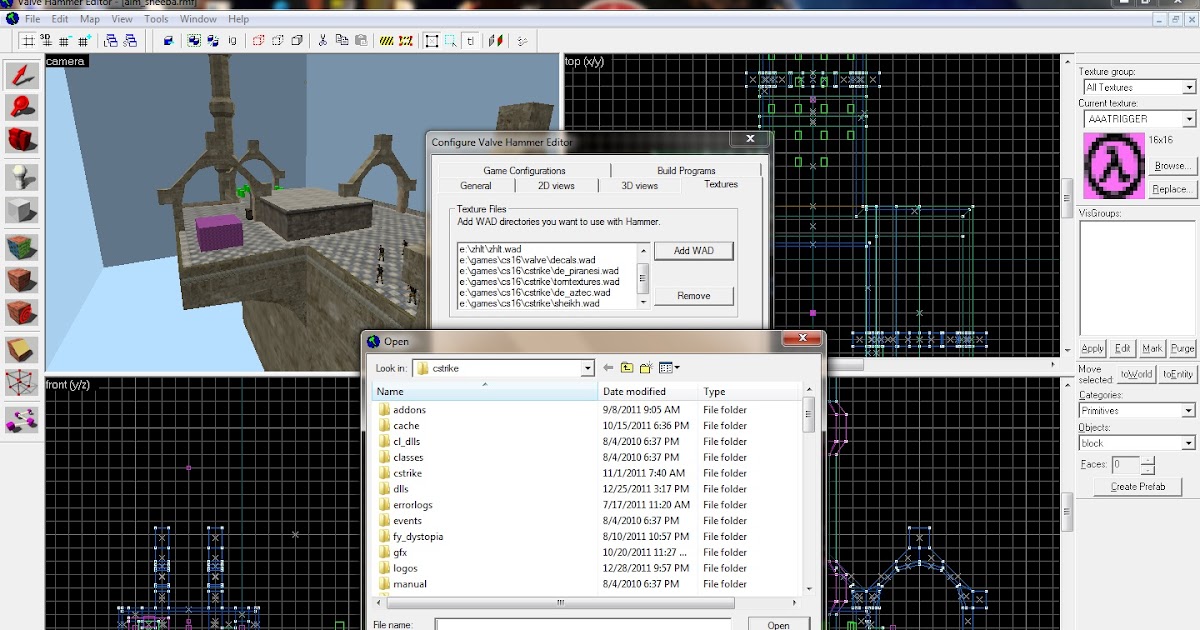Go up one folder level in Open dialog
1200x630 pixels.
point(627,368)
